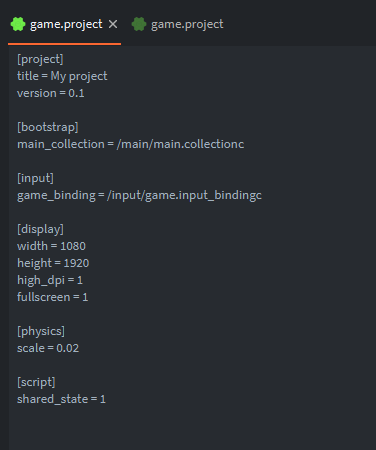This screenshot has height=450, width=376.
Task: Click the green gear icon on active game.project tab
Action: click(18, 24)
